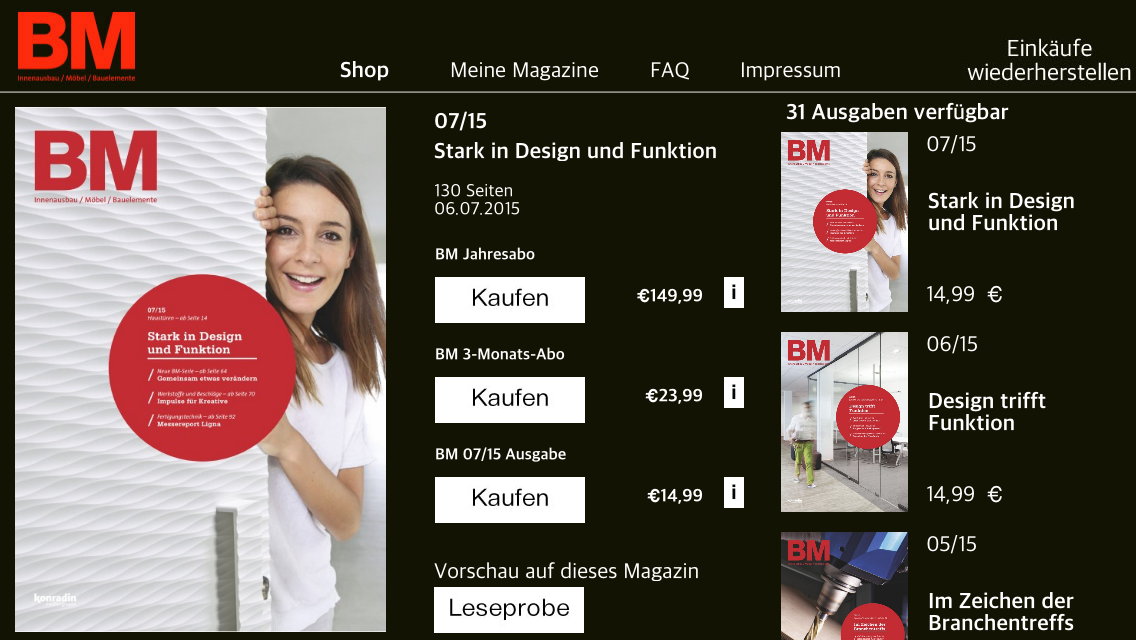
Task: Go to Meine Magazine
Action: 525,70
